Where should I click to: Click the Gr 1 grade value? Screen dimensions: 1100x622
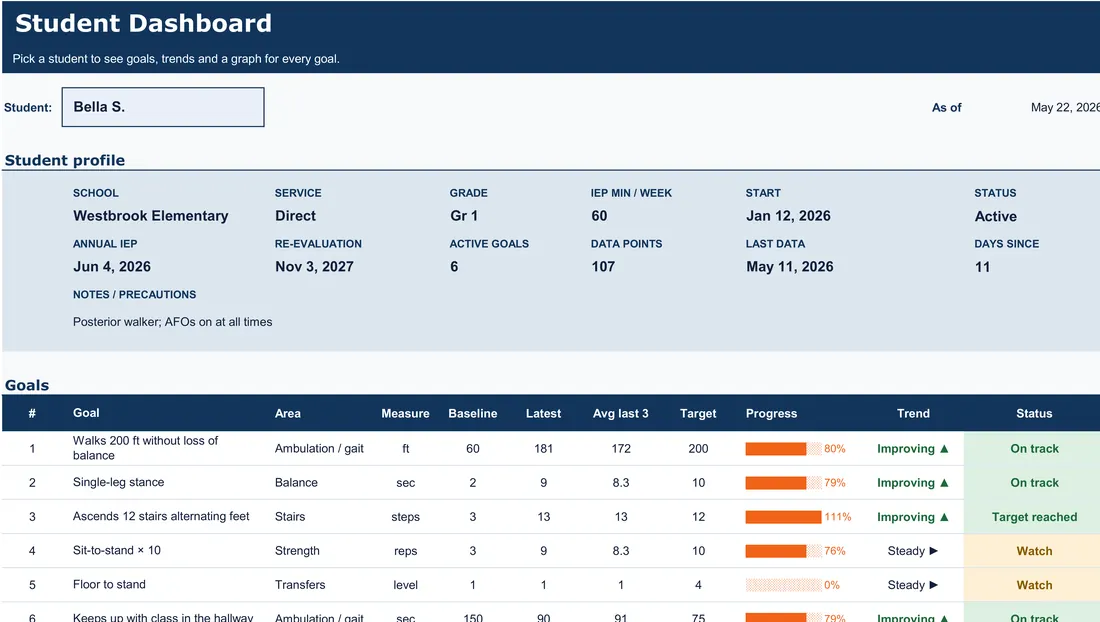tap(464, 216)
